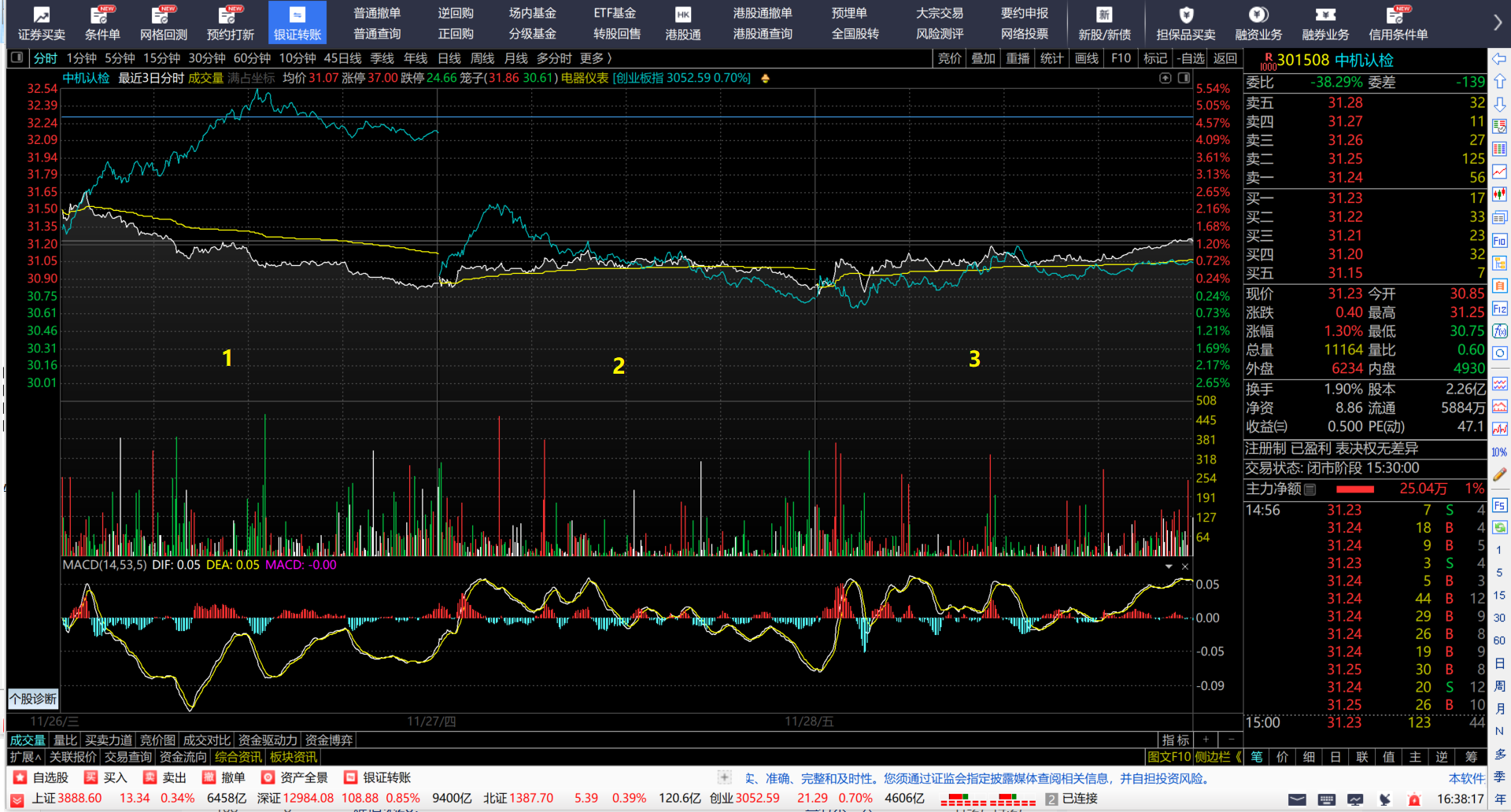Expand the toolbar overflow chevron at top right
This screenshot has height=812, width=1511.
click(1498, 23)
